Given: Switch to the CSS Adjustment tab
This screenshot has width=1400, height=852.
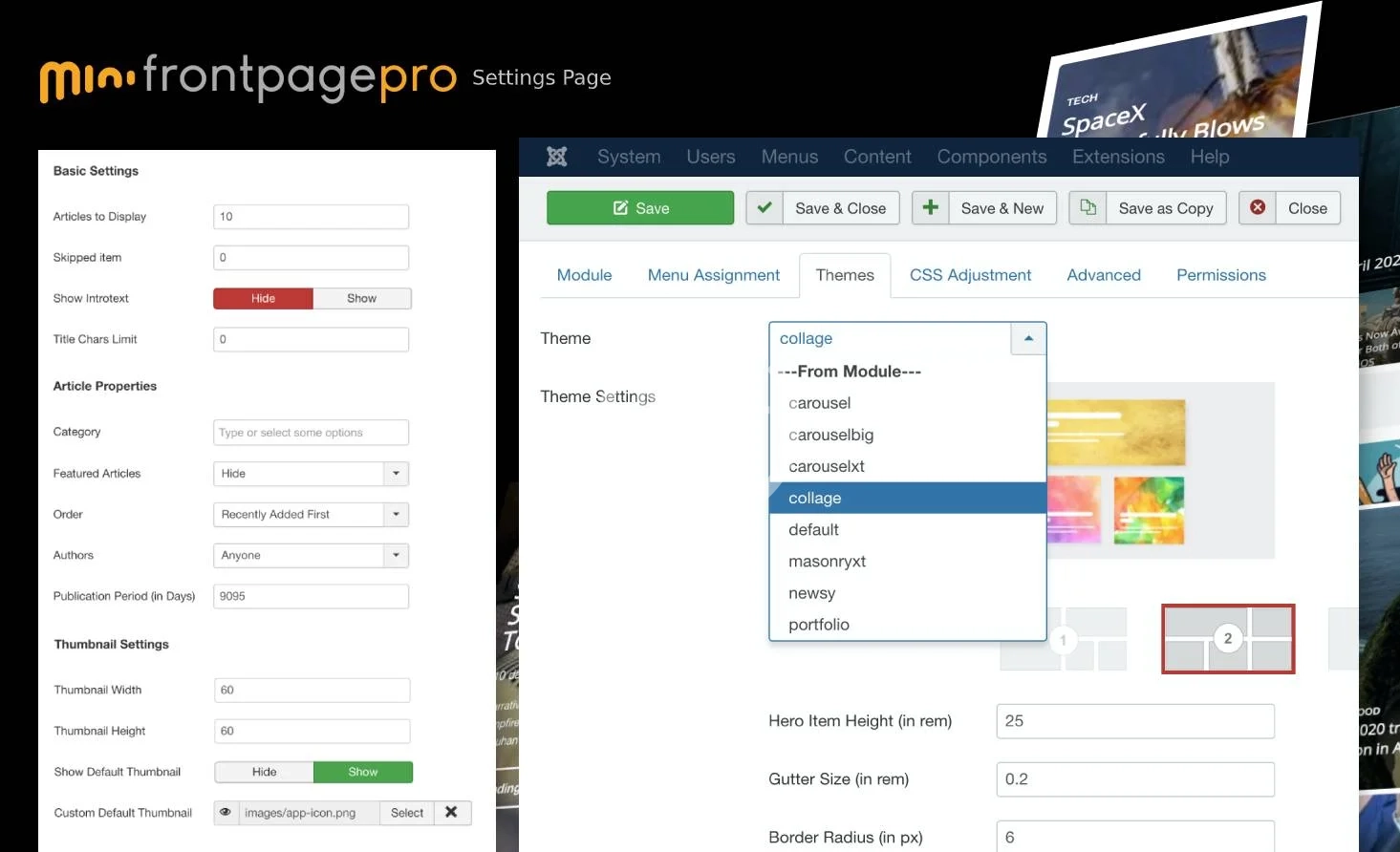Looking at the screenshot, I should (x=970, y=275).
